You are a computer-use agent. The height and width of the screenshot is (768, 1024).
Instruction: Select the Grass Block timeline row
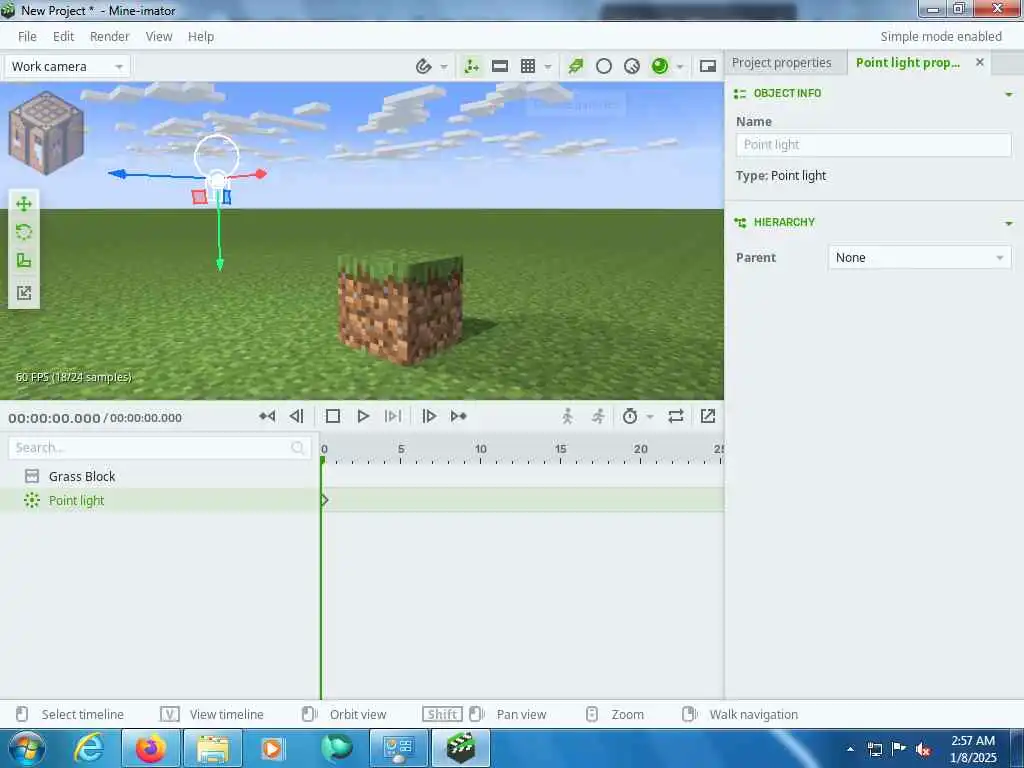pos(159,476)
